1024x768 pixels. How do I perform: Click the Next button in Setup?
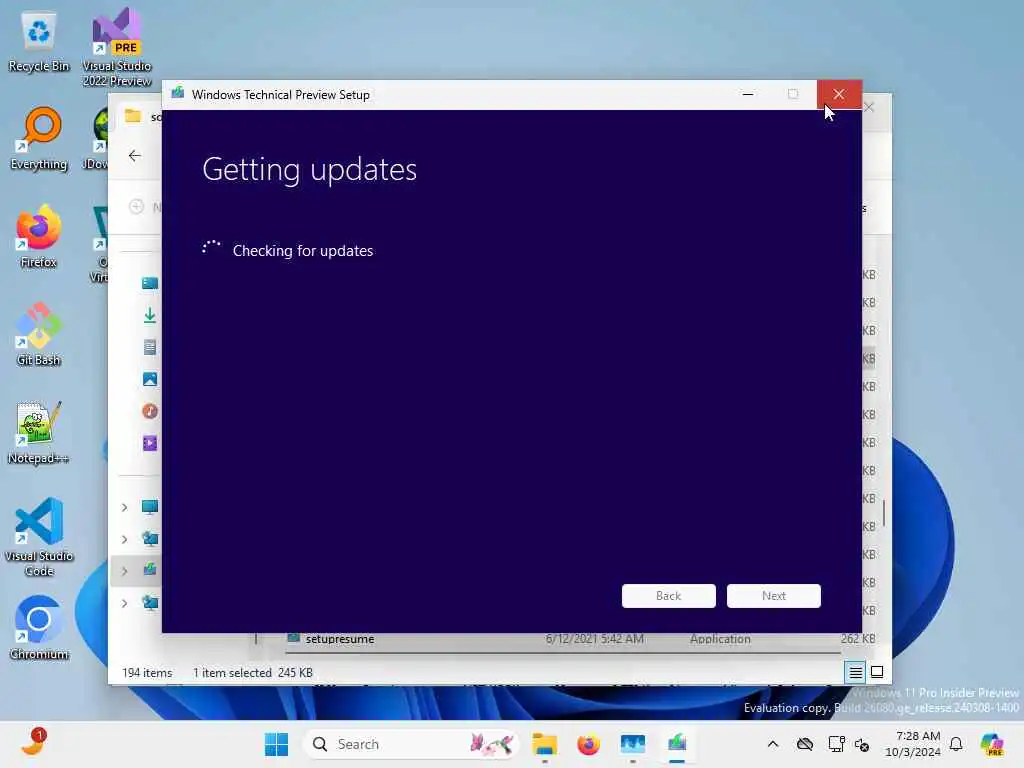774,596
